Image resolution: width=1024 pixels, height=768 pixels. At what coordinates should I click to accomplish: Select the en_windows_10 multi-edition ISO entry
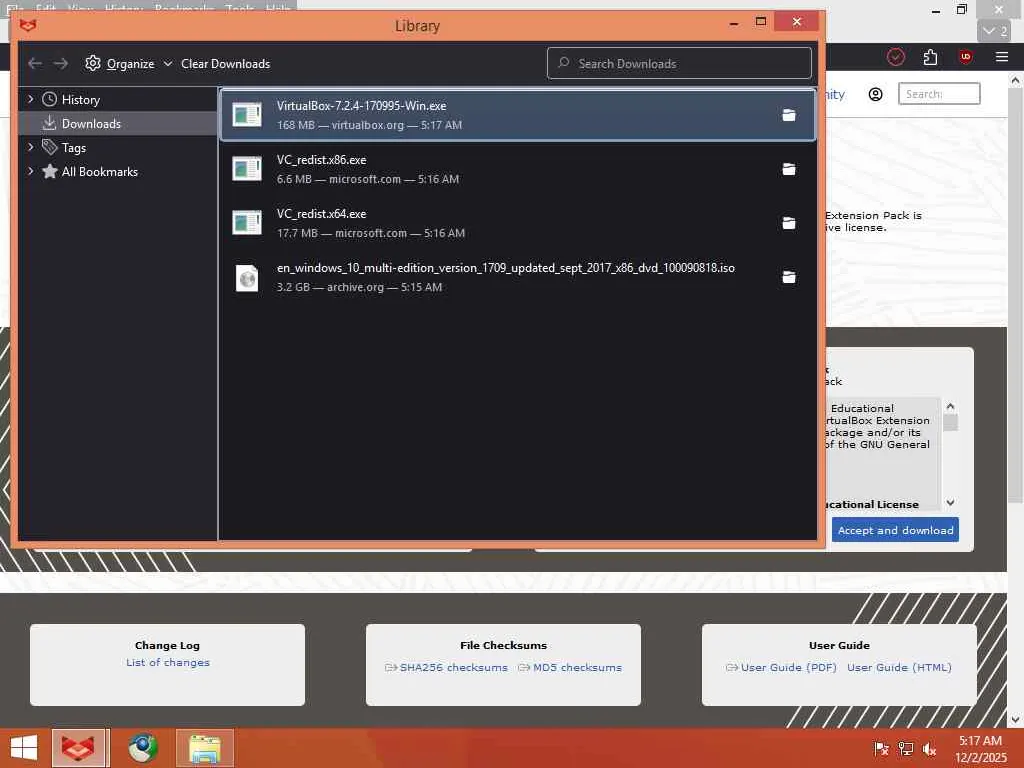[518, 278]
